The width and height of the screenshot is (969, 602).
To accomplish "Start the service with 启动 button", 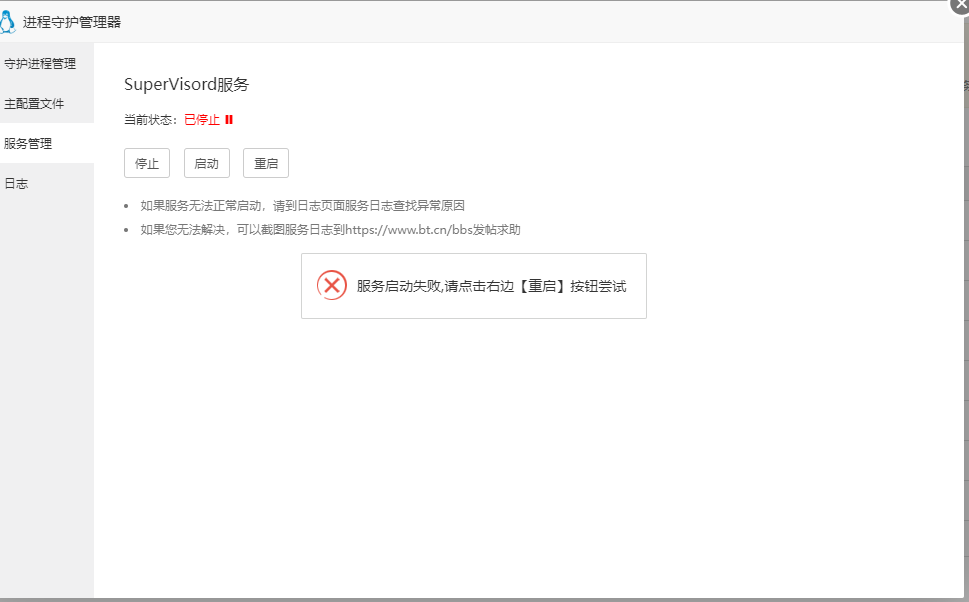I will pyautogui.click(x=206, y=163).
